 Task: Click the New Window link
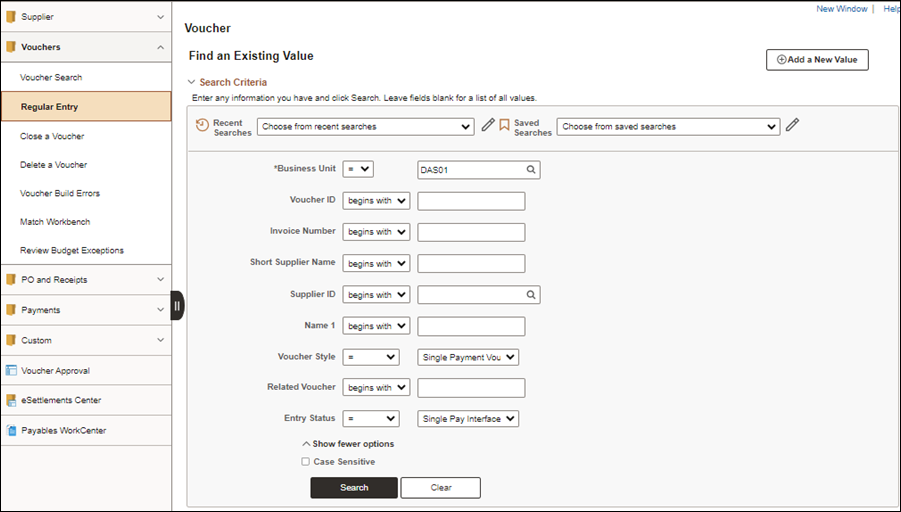(x=841, y=8)
